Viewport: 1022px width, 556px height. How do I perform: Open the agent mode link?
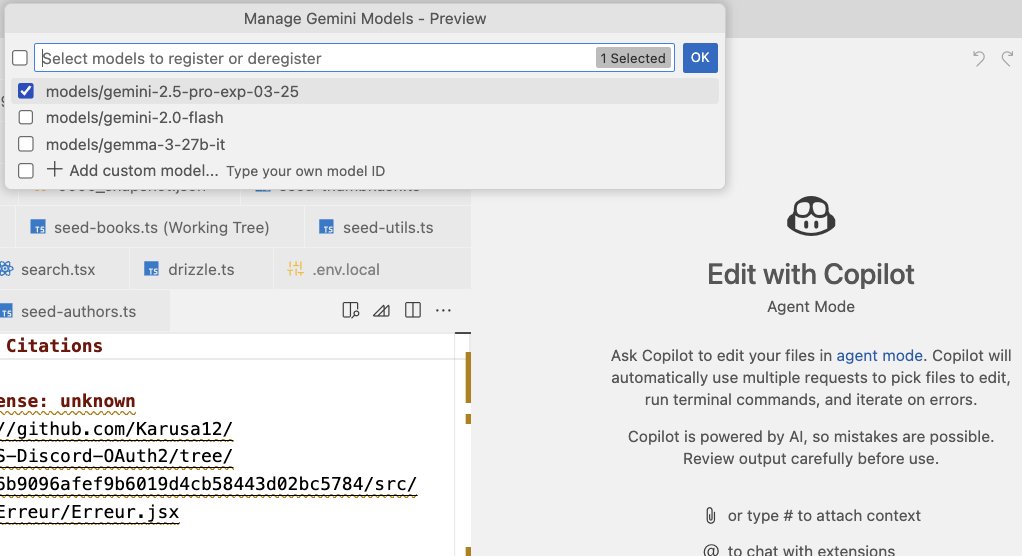(x=879, y=356)
